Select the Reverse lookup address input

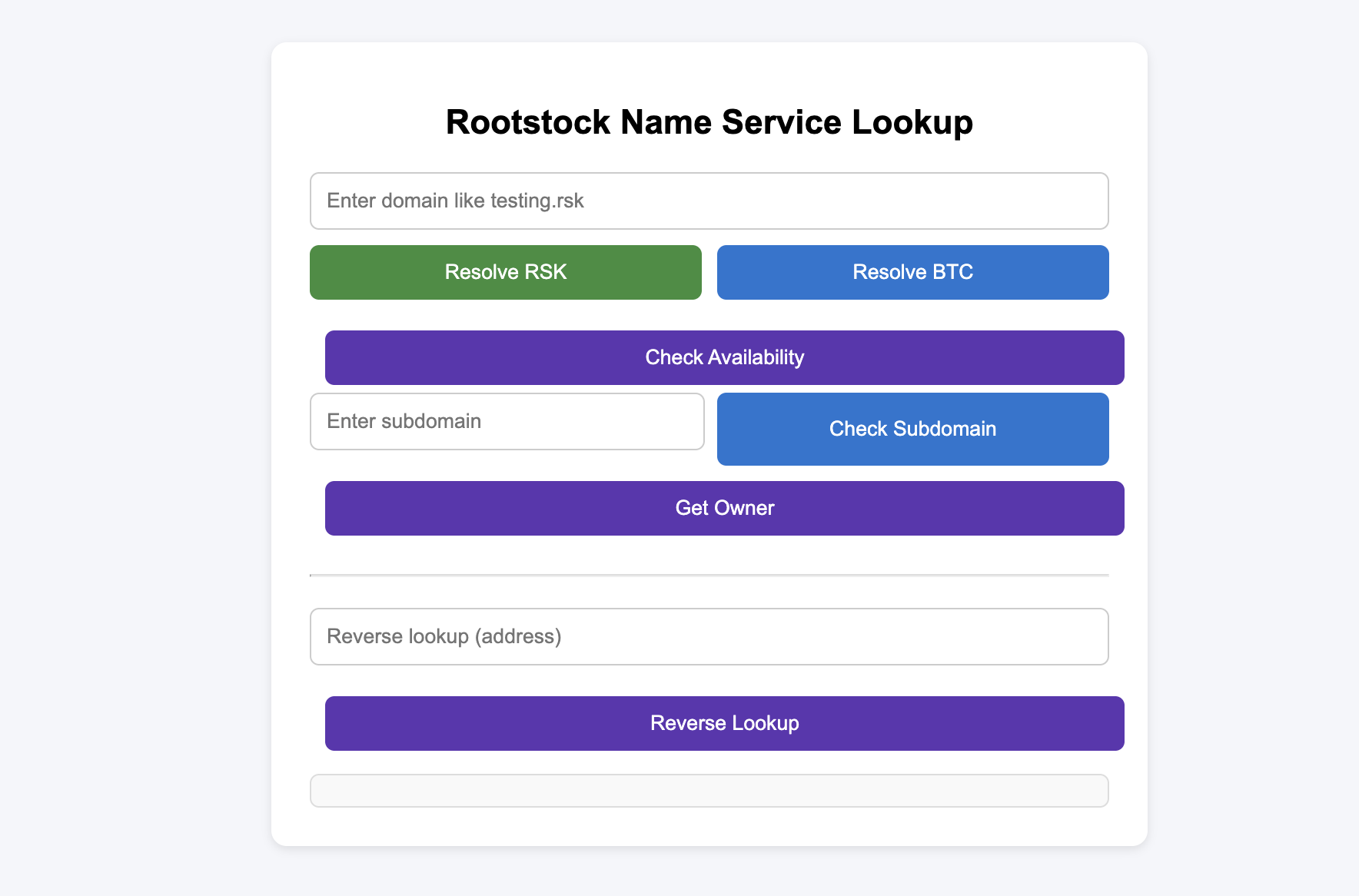709,636
